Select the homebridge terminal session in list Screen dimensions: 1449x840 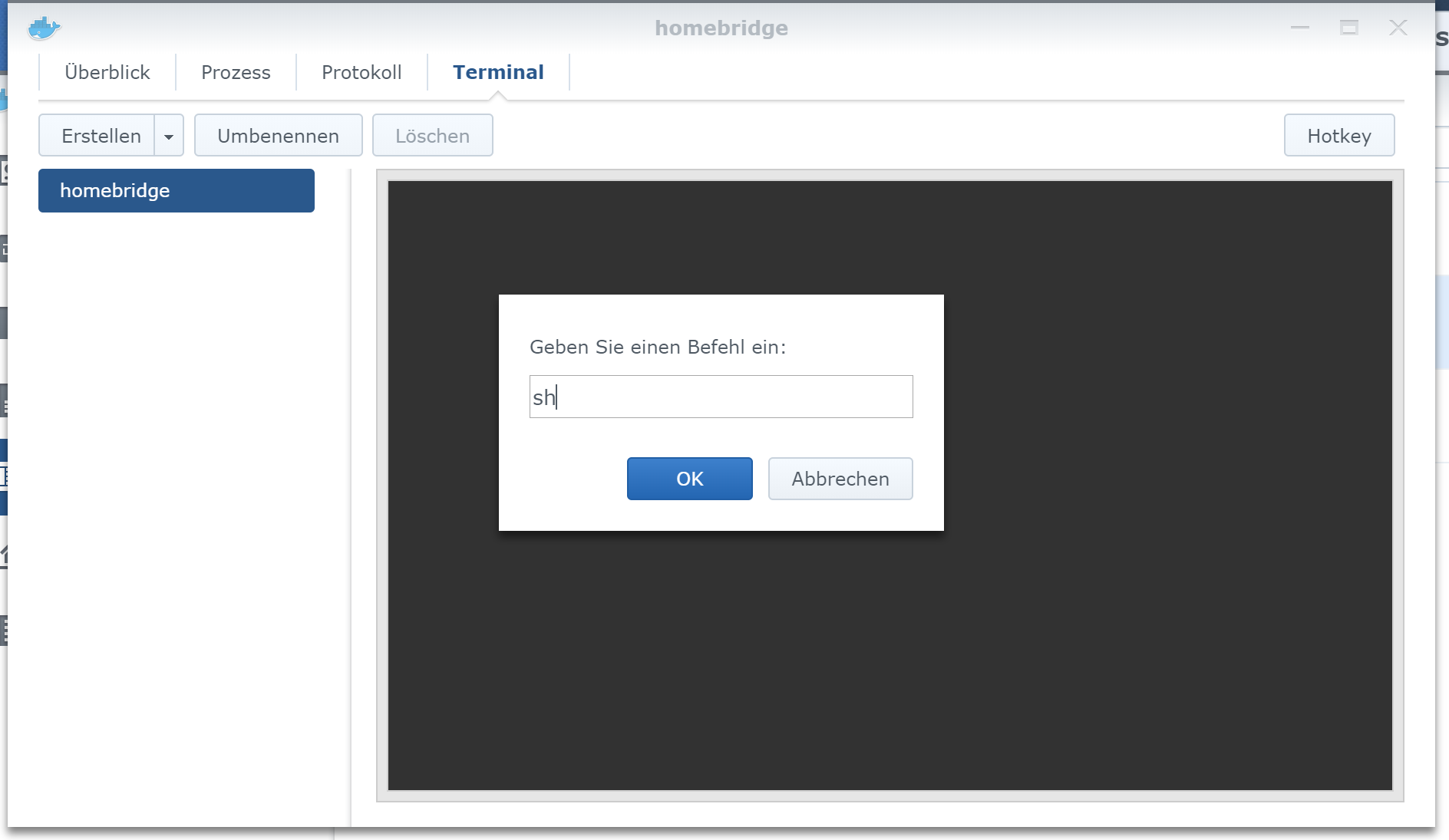click(176, 190)
